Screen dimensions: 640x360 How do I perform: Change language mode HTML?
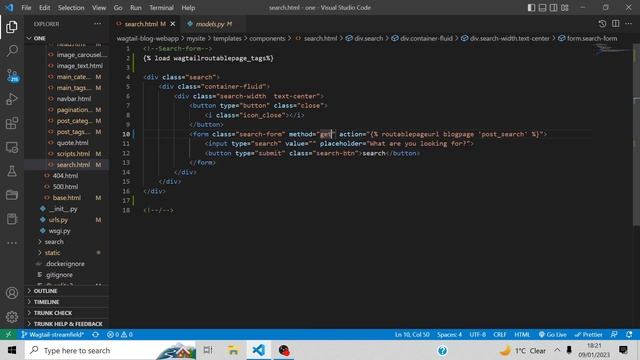[x=522, y=334]
